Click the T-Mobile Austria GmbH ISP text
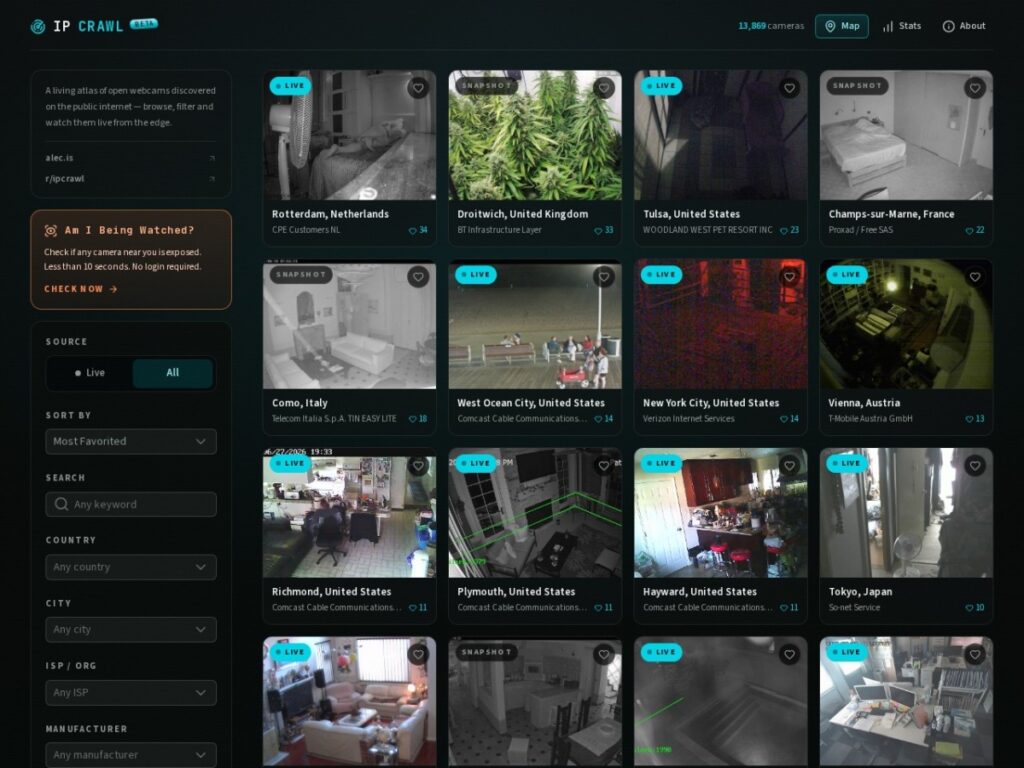 (871, 419)
